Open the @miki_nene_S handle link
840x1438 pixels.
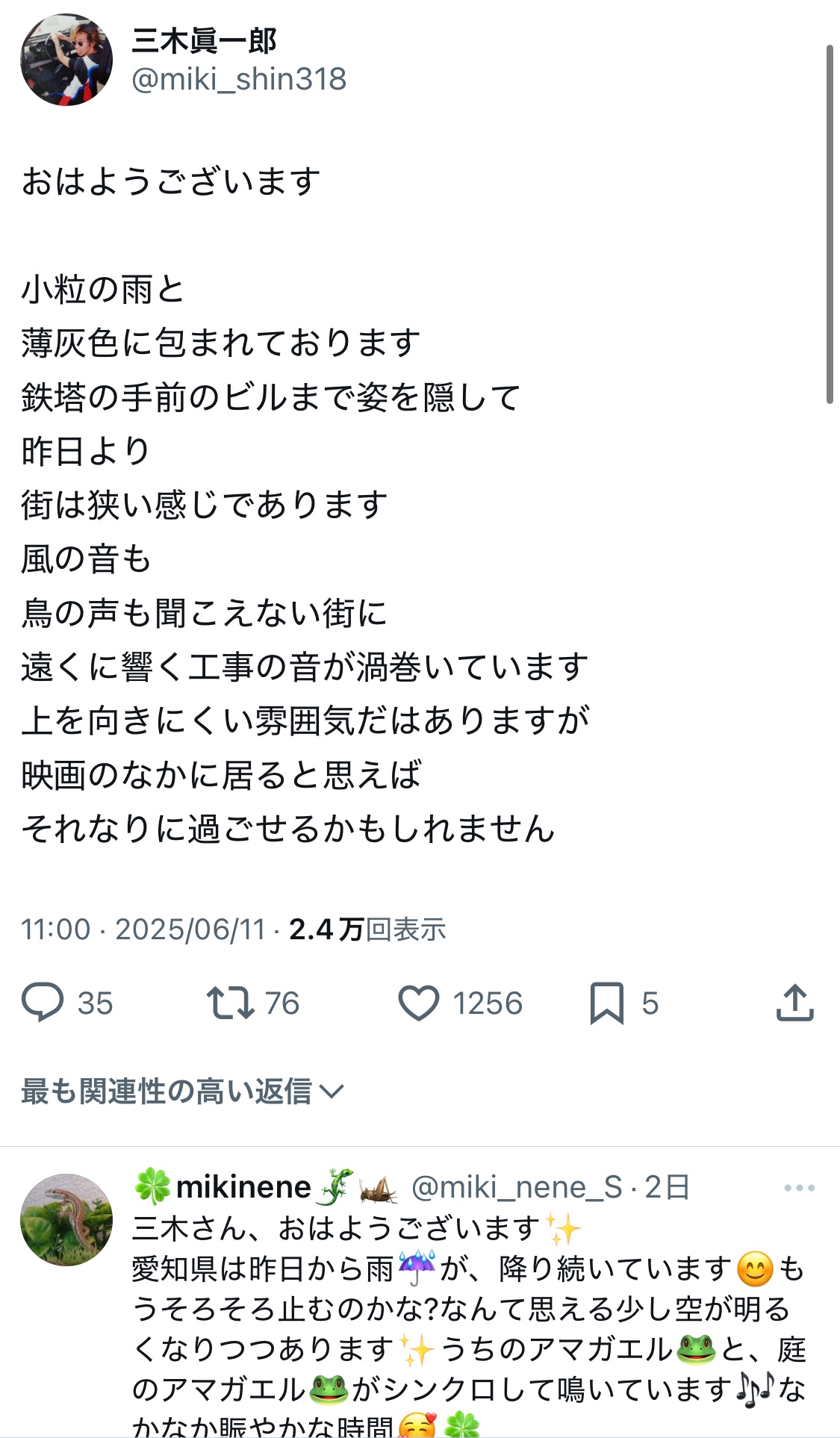(x=517, y=1187)
